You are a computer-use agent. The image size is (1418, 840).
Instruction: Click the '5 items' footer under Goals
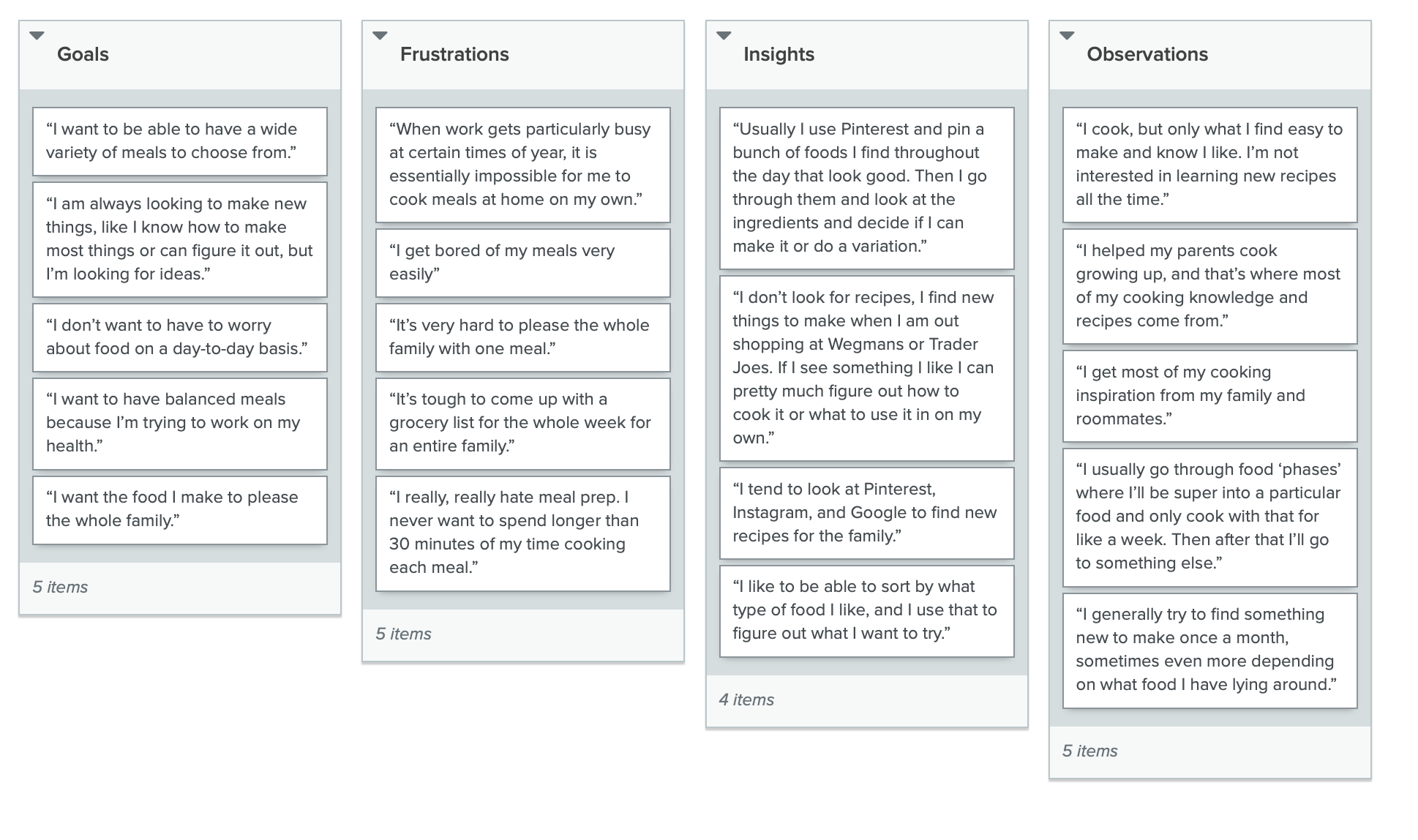(x=60, y=587)
